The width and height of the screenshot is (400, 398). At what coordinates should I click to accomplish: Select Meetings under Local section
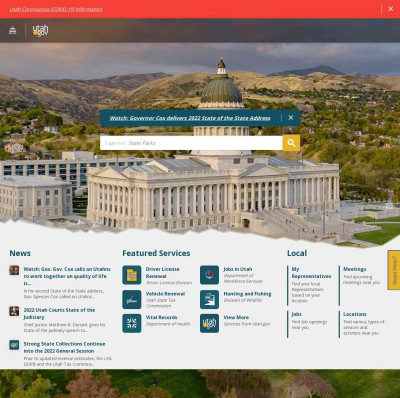coord(355,269)
